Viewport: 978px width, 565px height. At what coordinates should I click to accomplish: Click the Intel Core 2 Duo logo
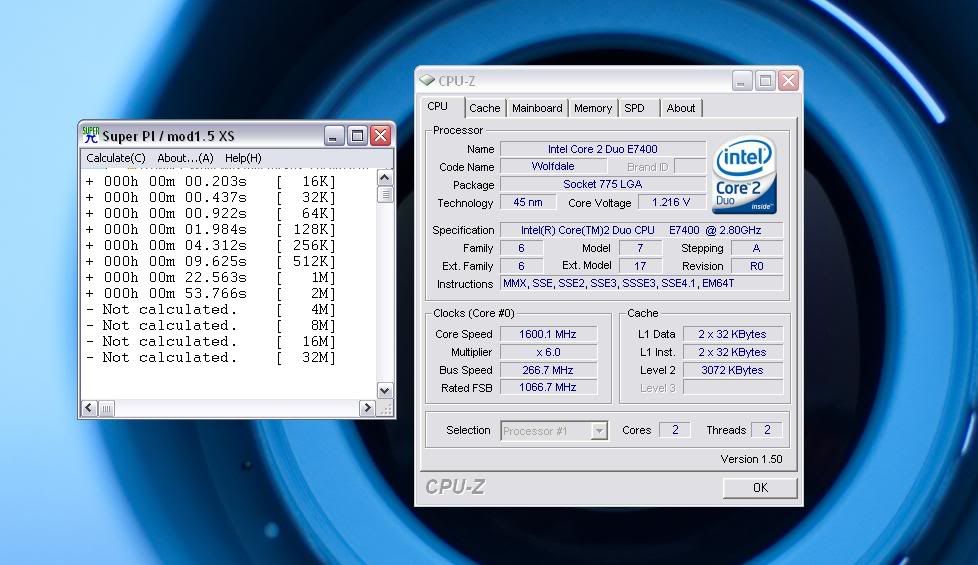[x=743, y=175]
